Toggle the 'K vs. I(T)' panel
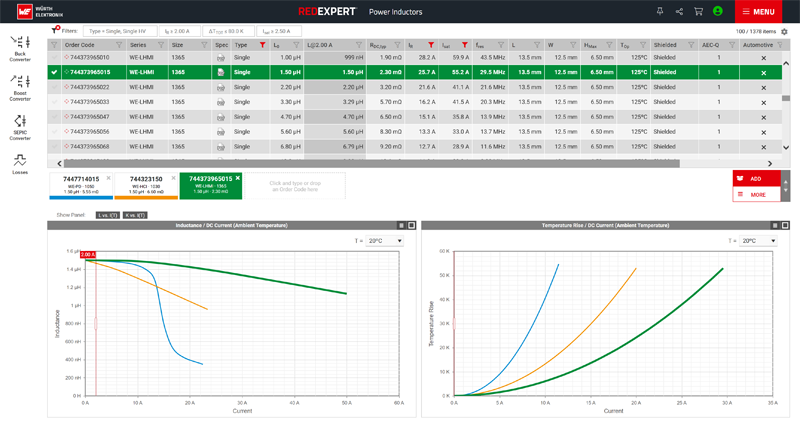The height and width of the screenshot is (423, 800). 136,215
